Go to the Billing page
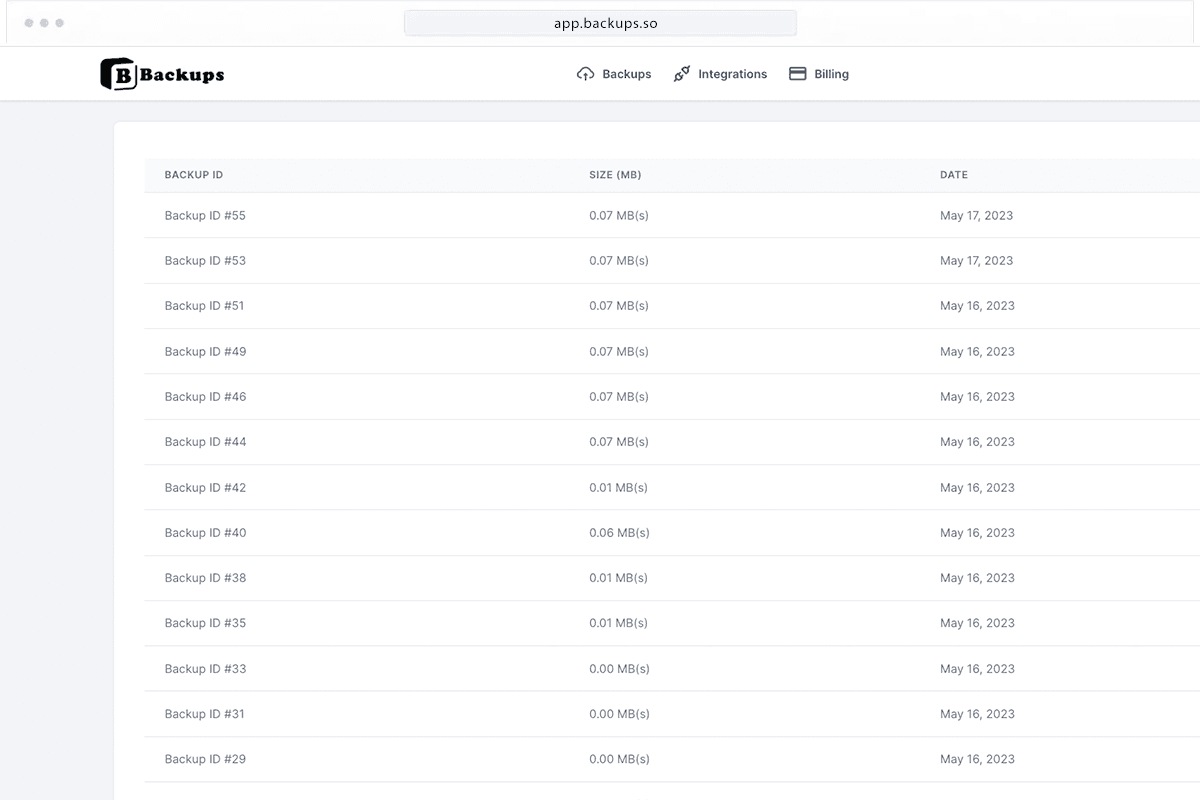This screenshot has height=800, width=1200. 831,74
